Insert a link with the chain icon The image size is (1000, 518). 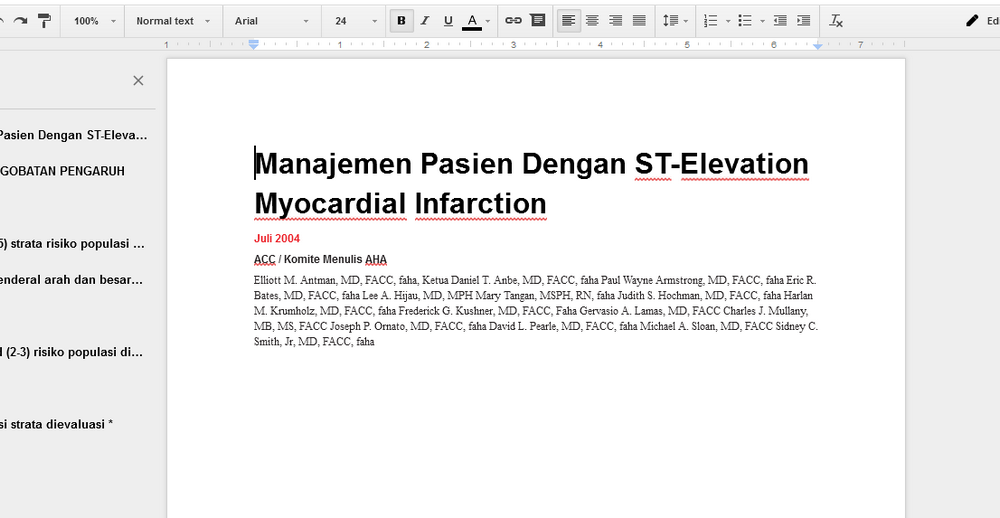tap(513, 21)
